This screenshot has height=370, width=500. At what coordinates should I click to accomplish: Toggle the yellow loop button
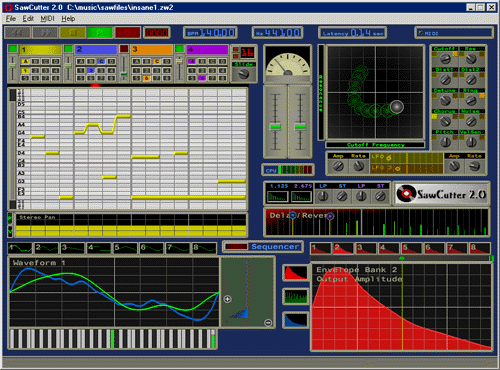(x=72, y=33)
